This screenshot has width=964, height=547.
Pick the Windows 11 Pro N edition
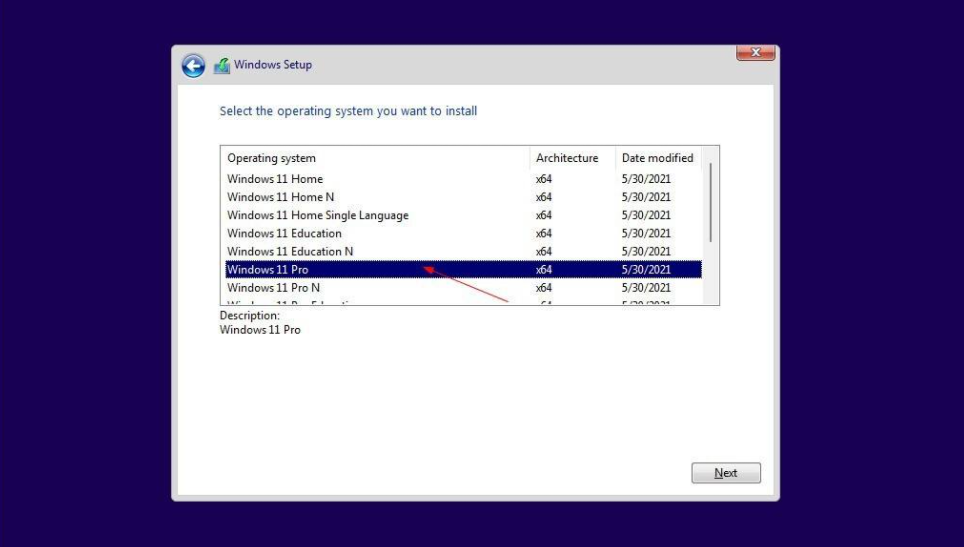(x=273, y=287)
